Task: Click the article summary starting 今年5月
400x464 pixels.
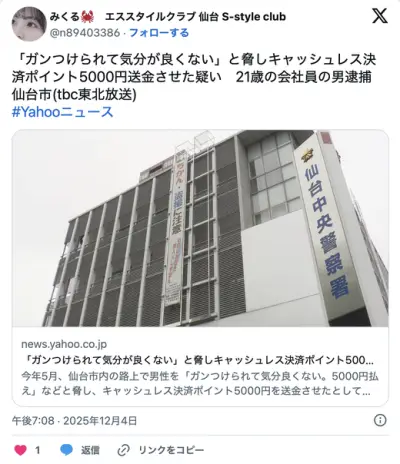Action: (x=200, y=383)
